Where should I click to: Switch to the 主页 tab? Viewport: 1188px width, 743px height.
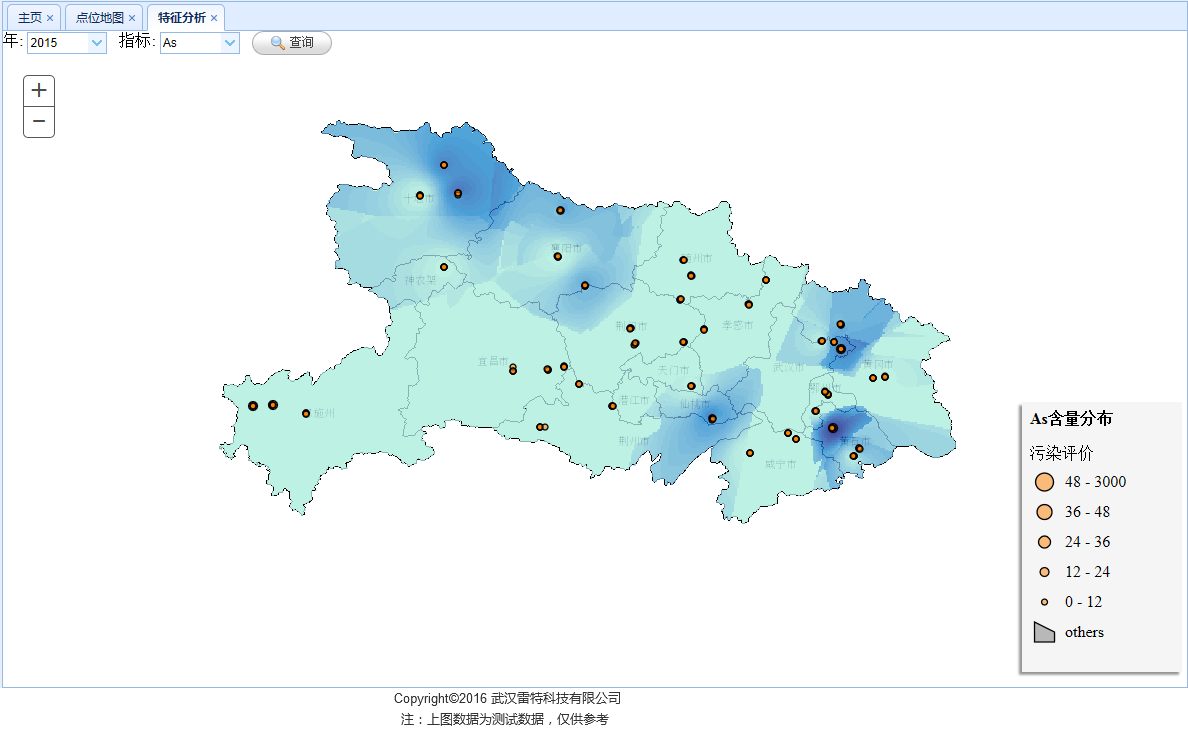pyautogui.click(x=30, y=18)
